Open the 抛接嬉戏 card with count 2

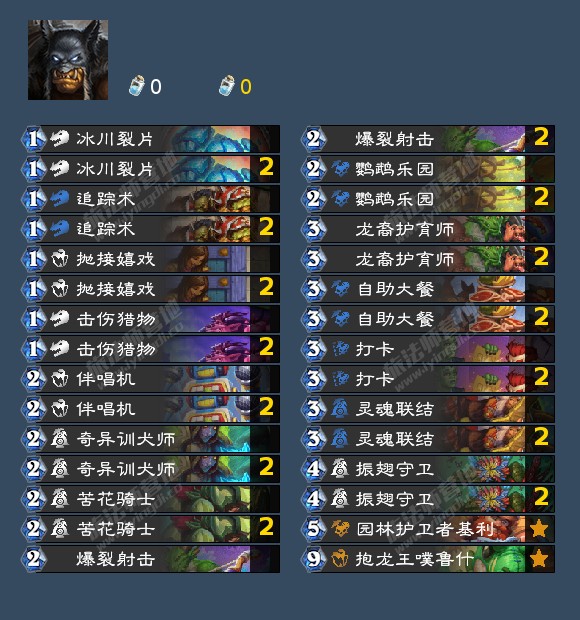click(x=151, y=289)
